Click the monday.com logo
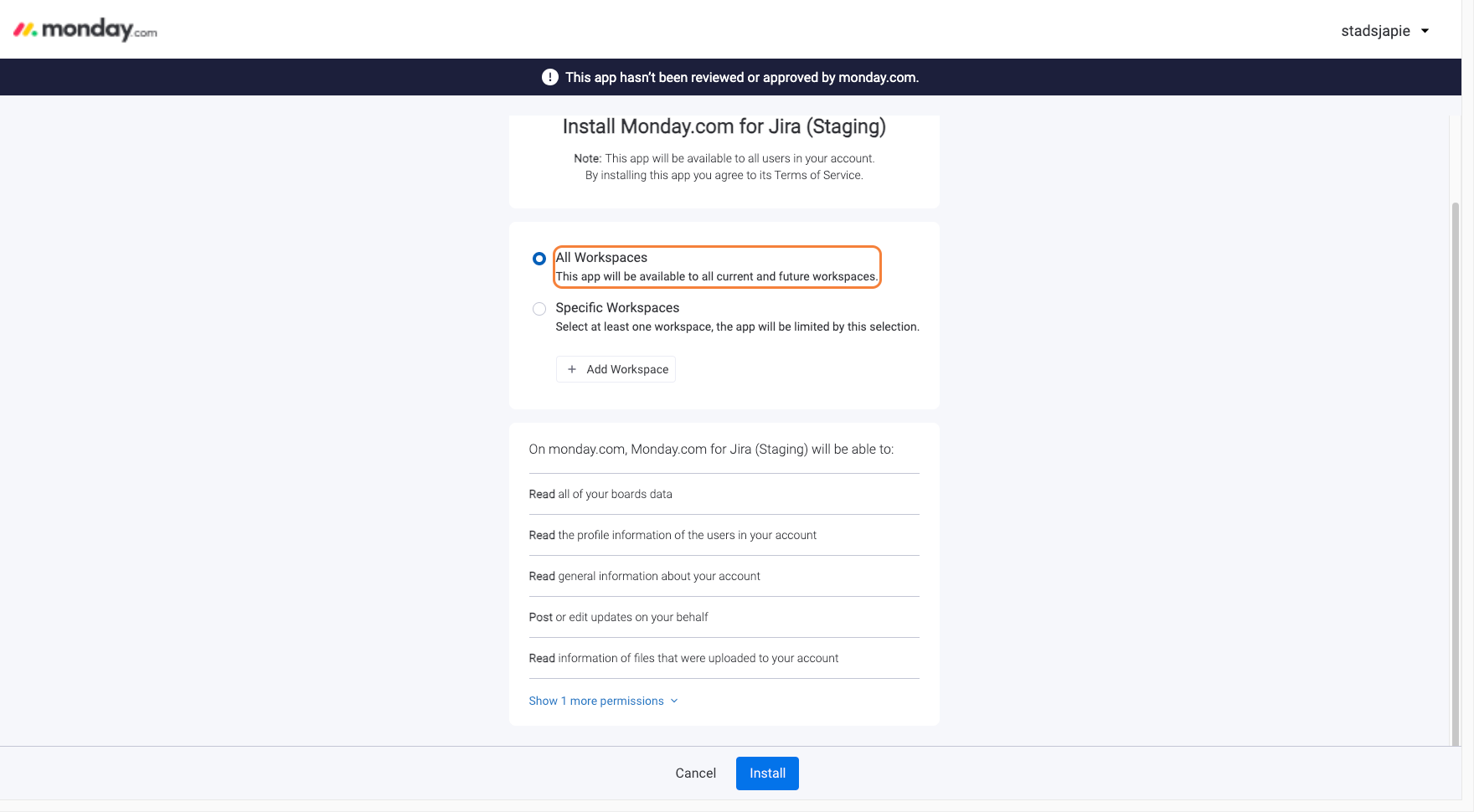This screenshot has height=812, width=1474. [85, 30]
